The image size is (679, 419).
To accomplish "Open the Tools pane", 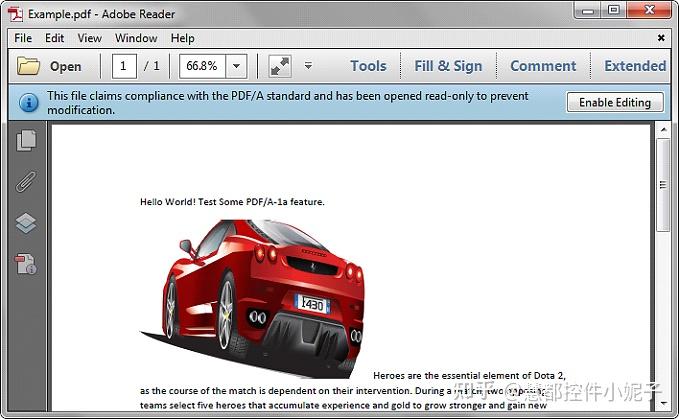I will tap(368, 66).
